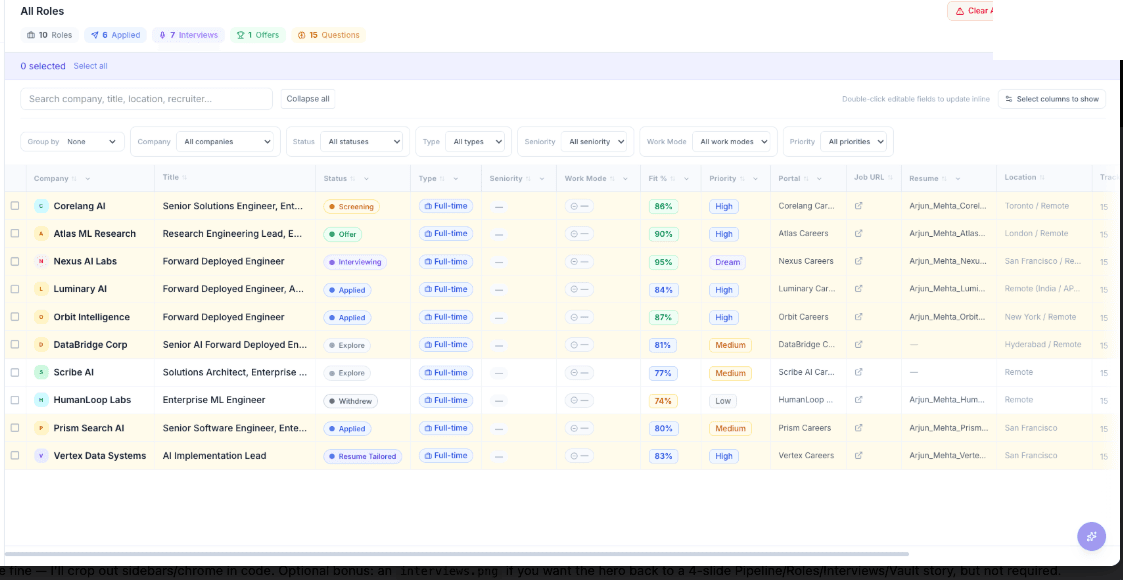The image size is (1123, 580).
Task: Open the Arjun_Mehta_Corel resume link
Action: point(948,206)
